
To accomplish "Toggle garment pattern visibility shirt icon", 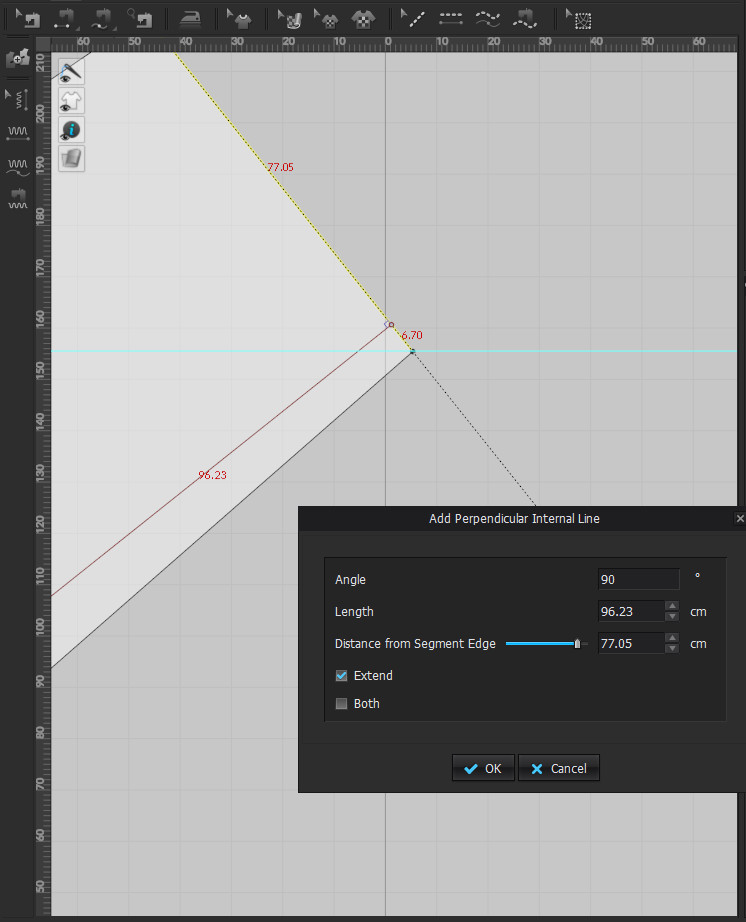I will 71,100.
